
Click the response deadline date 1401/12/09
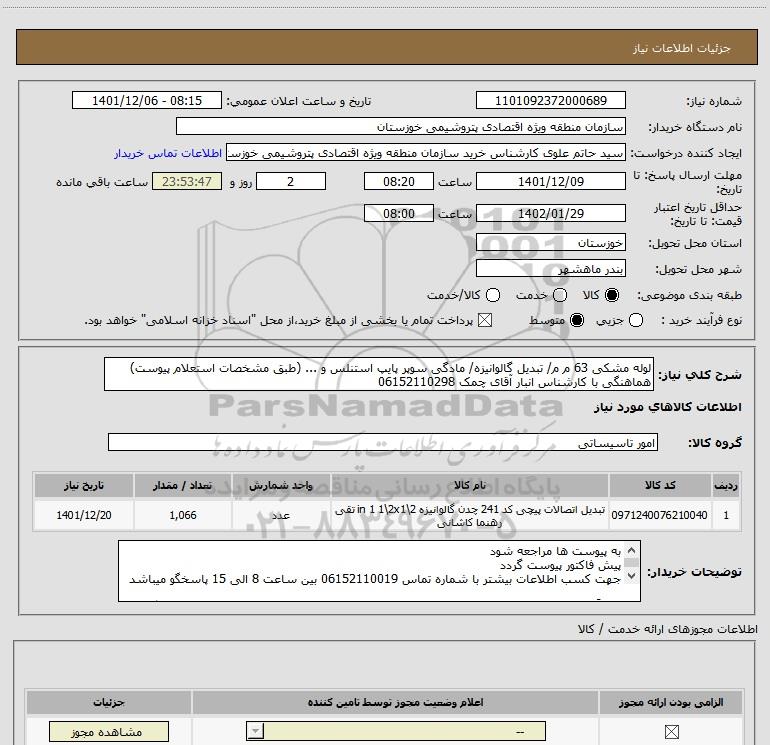(550, 182)
